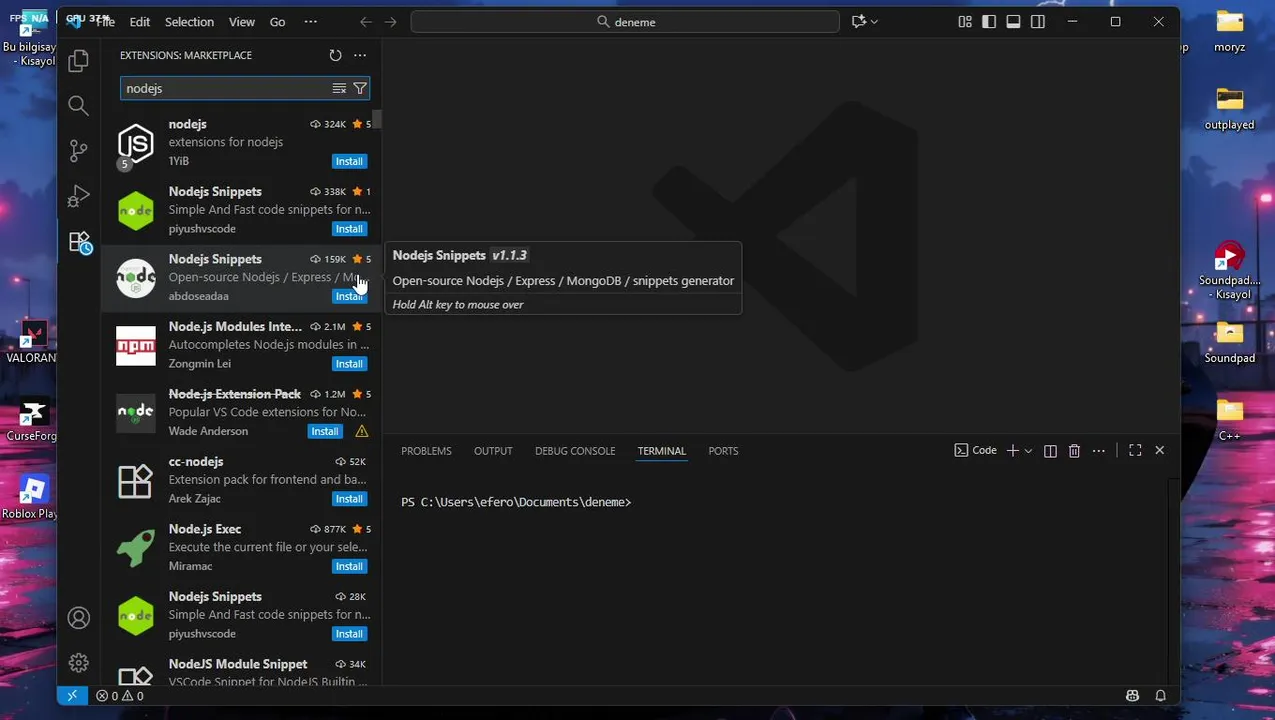1275x720 pixels.
Task: Toggle bottom panel visibility
Action: [x=1013, y=21]
